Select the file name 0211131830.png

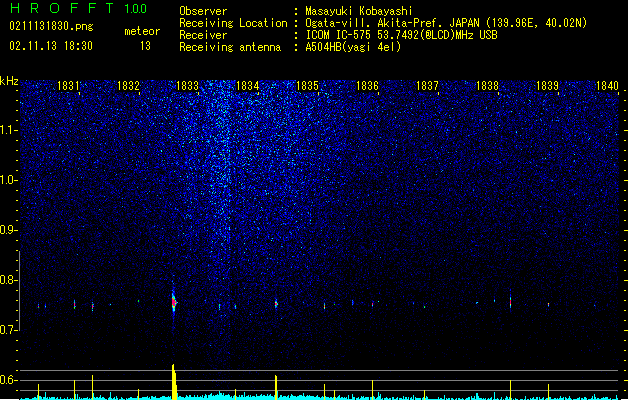click(51, 26)
